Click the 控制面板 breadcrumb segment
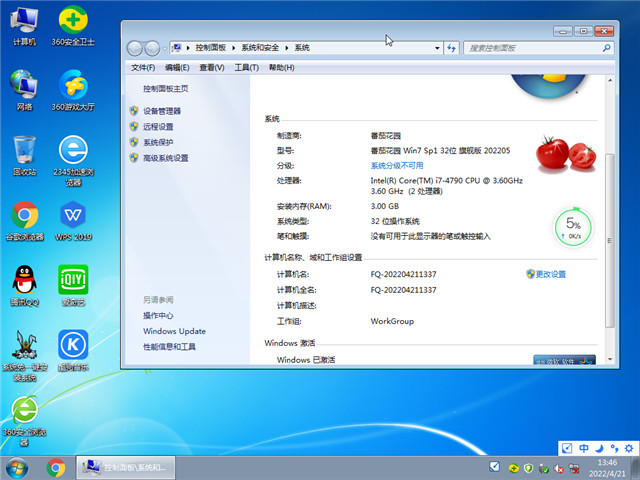 211,48
